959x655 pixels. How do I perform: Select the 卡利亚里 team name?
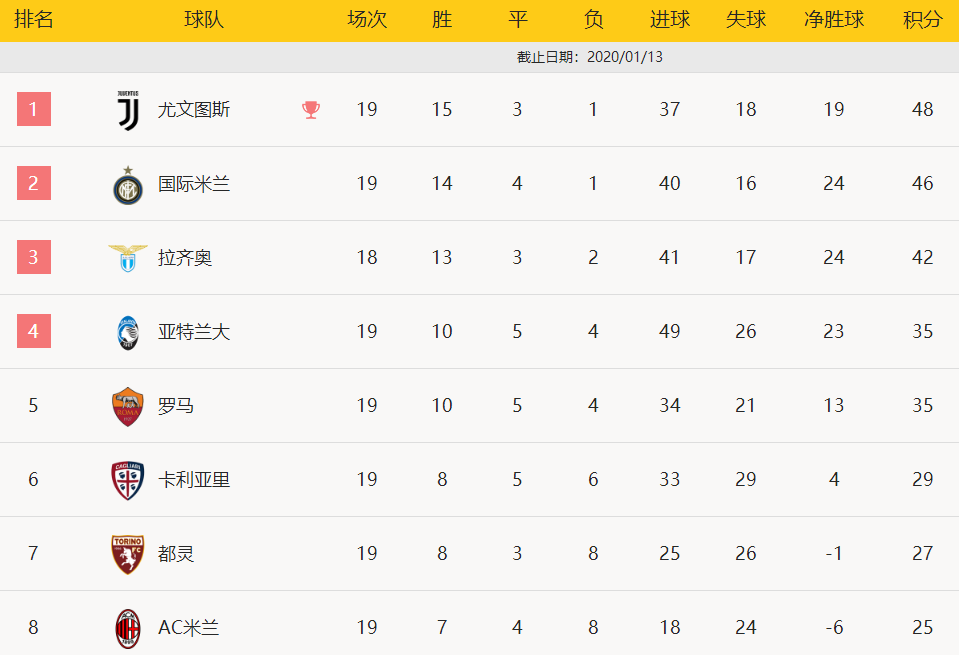click(x=194, y=479)
